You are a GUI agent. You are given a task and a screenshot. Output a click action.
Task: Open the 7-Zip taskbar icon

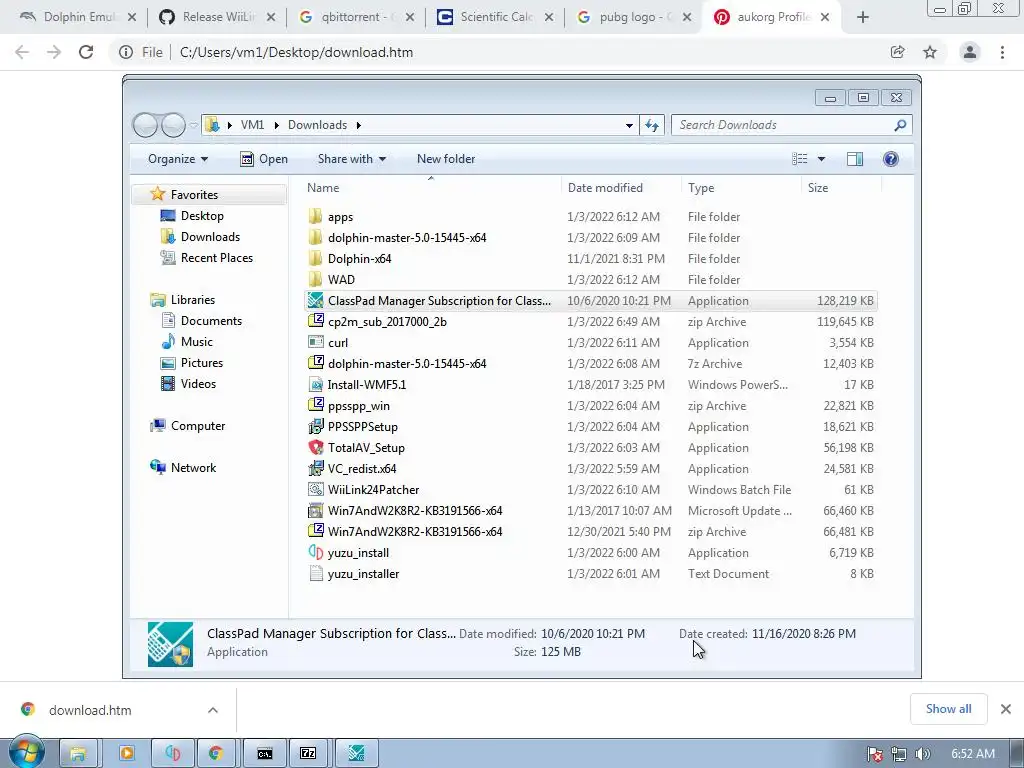coord(308,754)
